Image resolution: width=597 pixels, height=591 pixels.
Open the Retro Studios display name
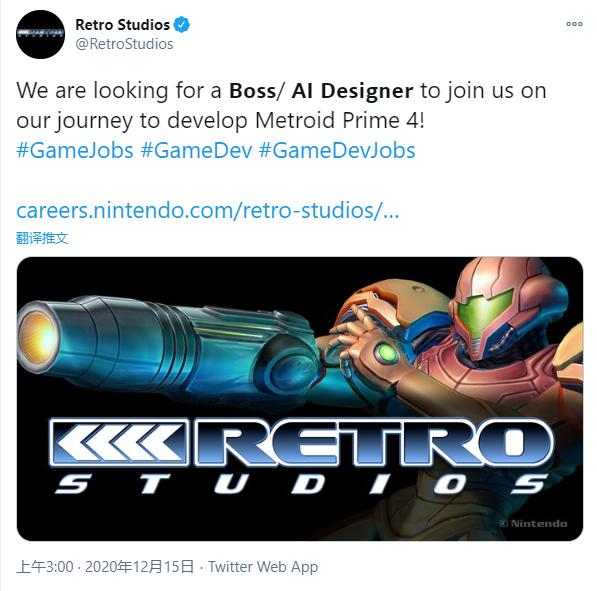122,25
